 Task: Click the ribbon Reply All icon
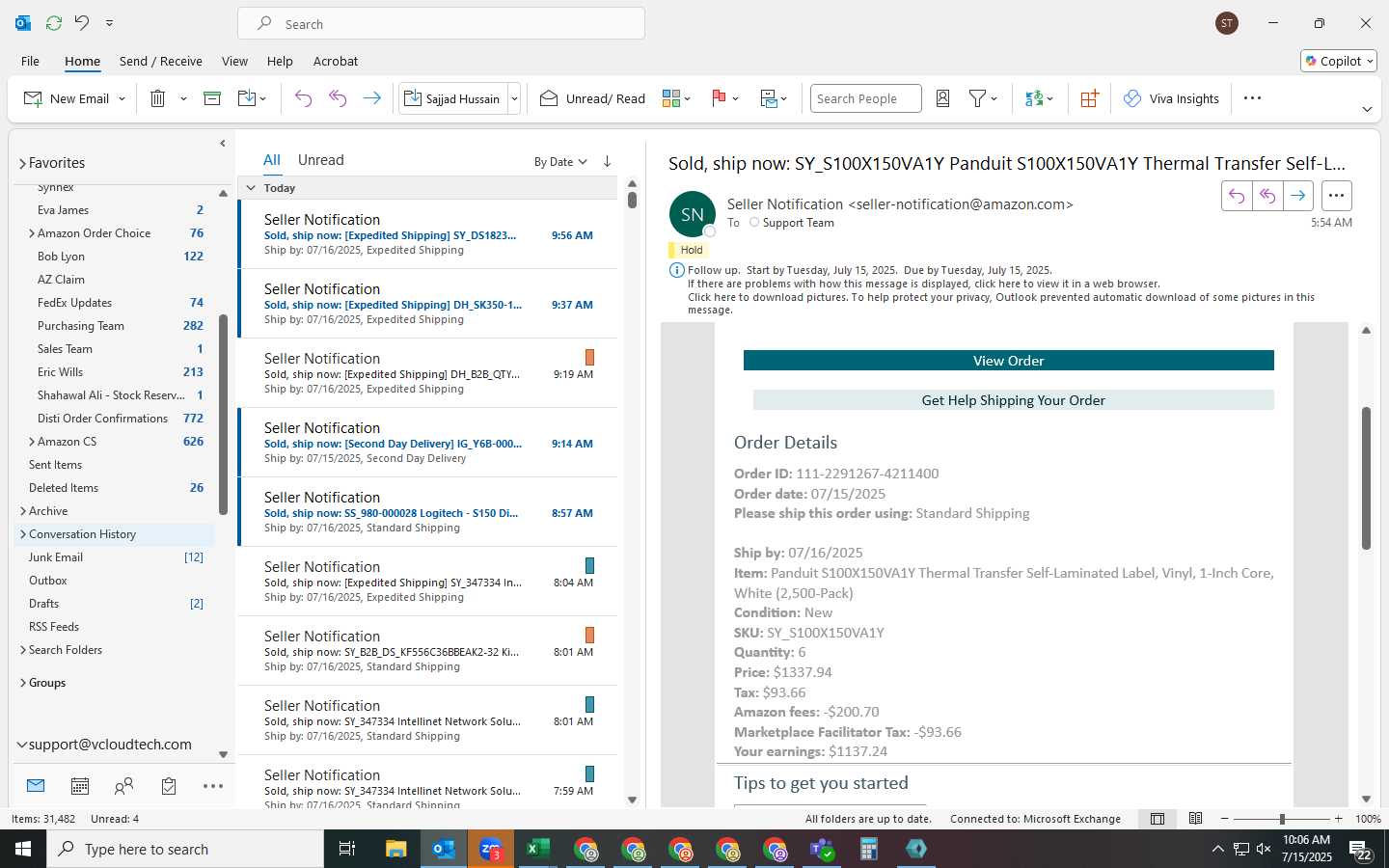coord(338,98)
